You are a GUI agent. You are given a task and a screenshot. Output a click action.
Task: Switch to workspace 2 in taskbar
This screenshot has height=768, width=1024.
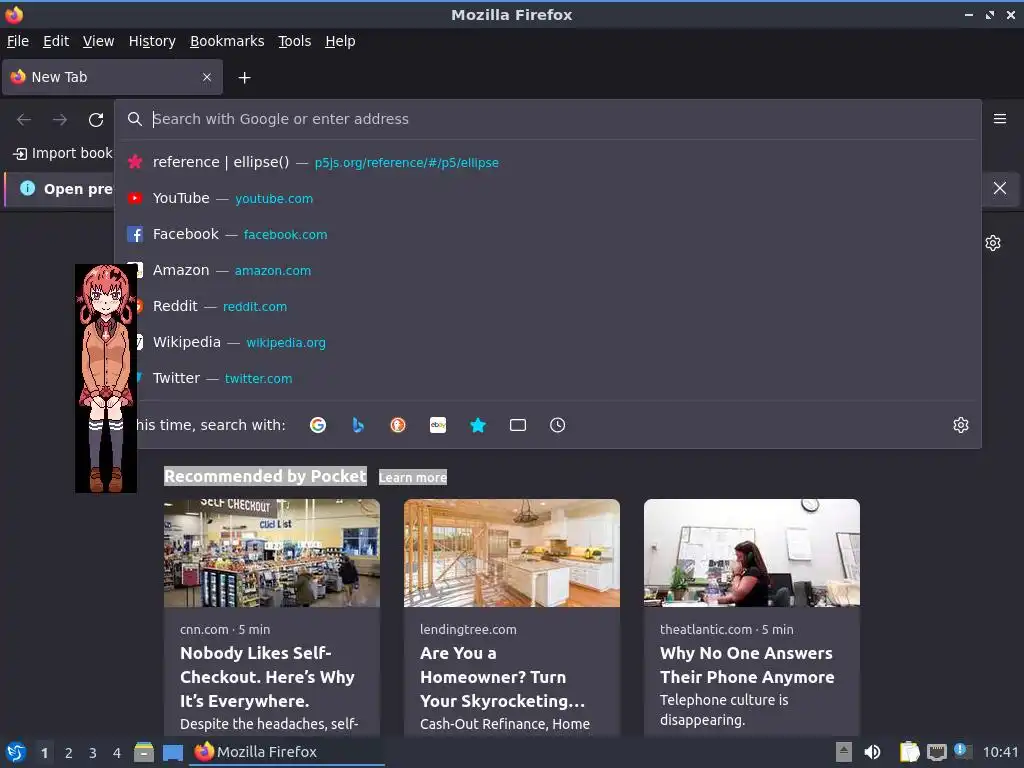[x=69, y=753]
